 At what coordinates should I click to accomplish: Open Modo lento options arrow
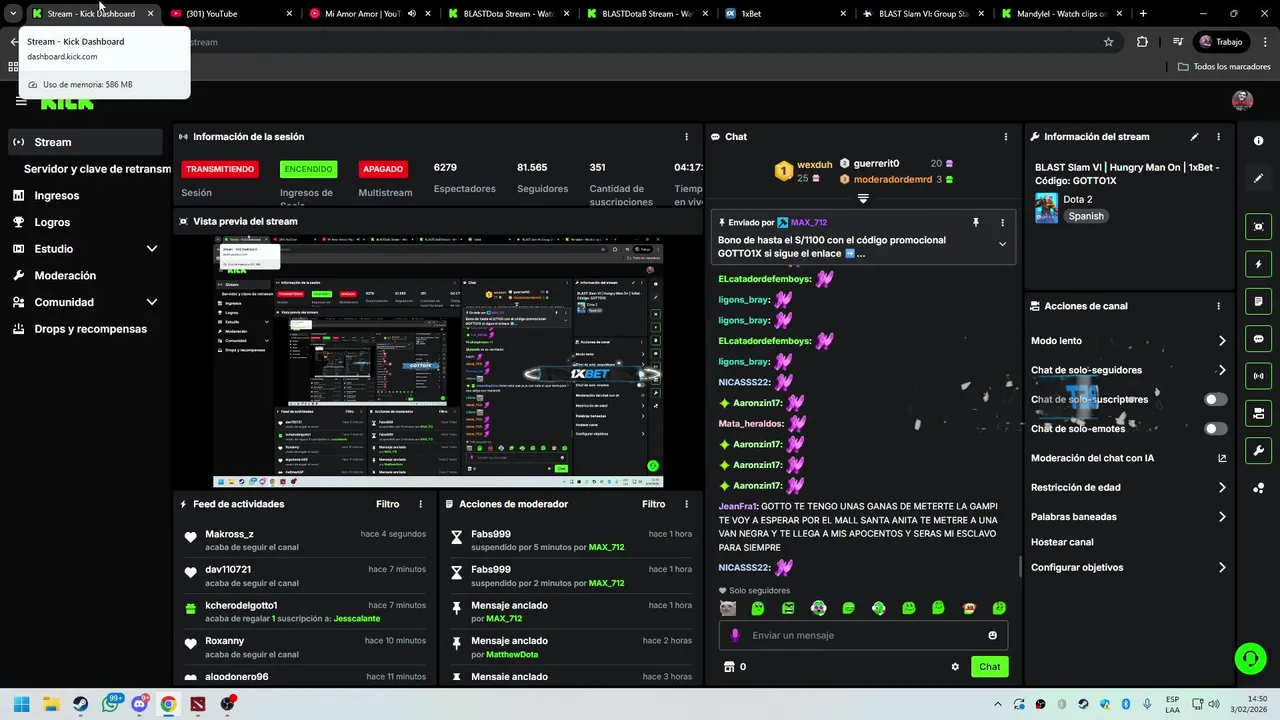pos(1222,341)
